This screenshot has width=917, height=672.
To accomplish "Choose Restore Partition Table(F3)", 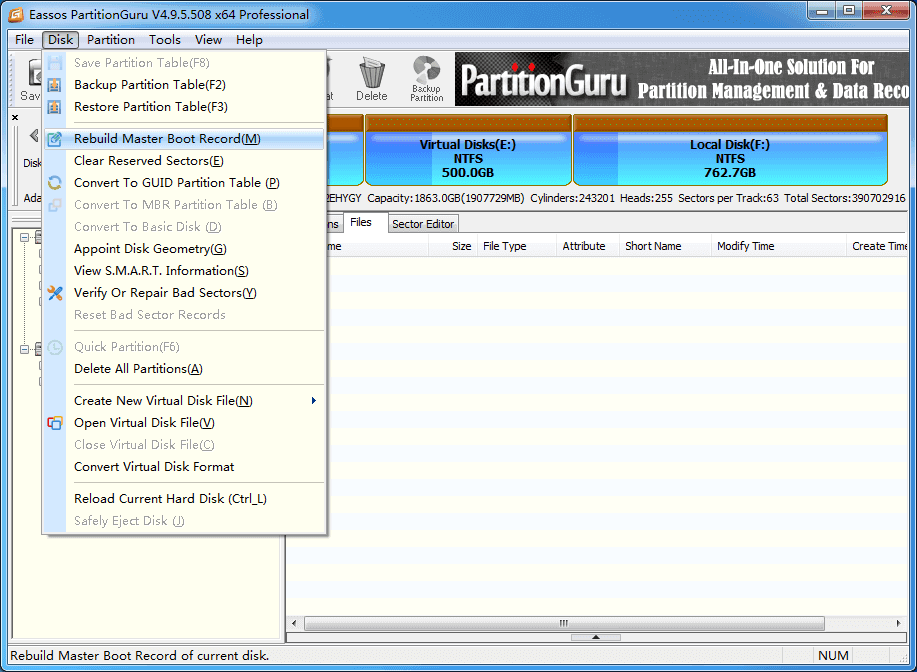I will click(184, 107).
